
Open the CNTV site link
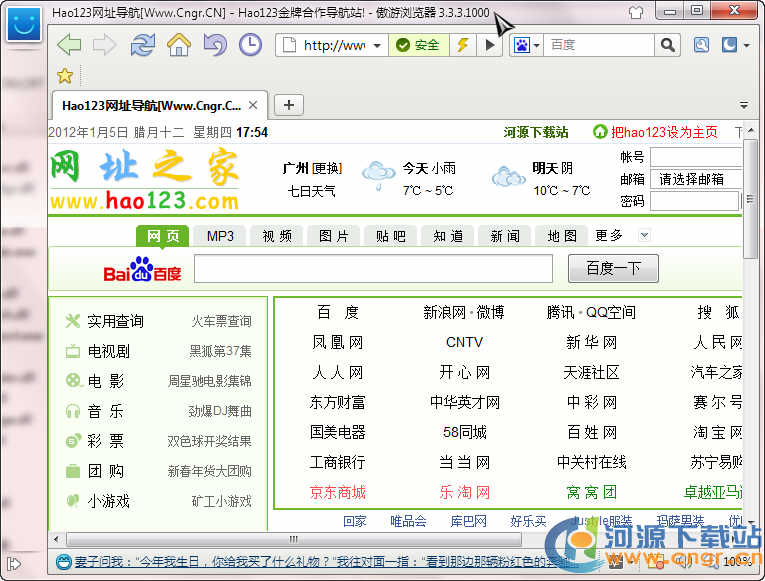[464, 342]
